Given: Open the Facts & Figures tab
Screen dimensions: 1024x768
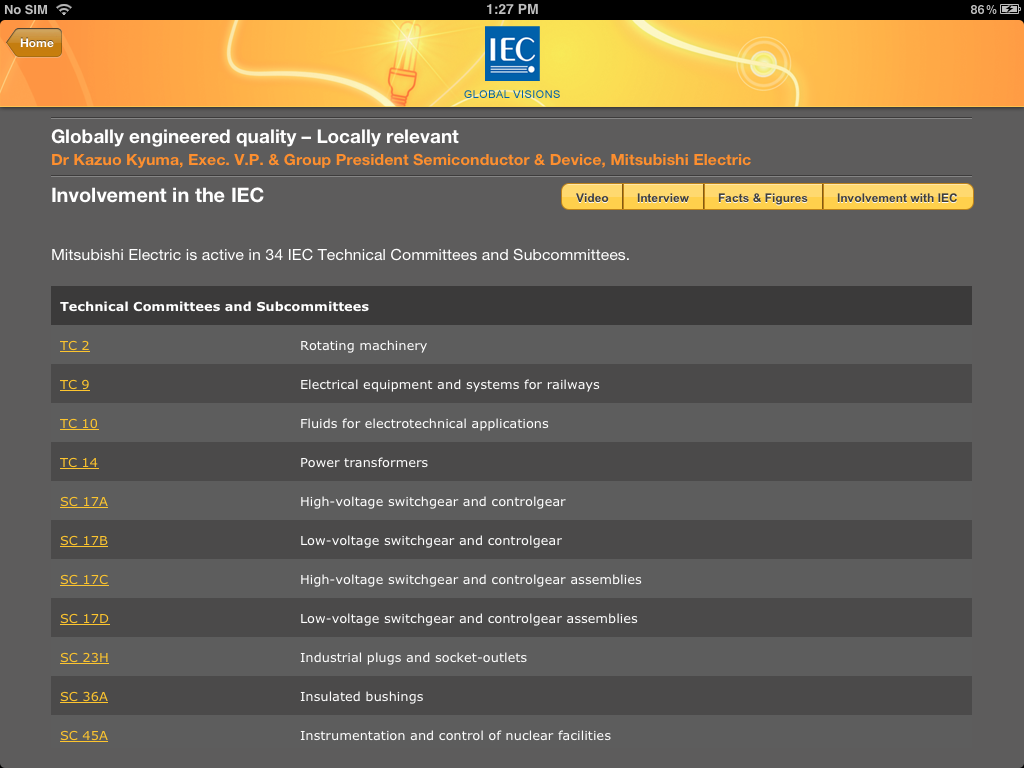Looking at the screenshot, I should [x=763, y=197].
